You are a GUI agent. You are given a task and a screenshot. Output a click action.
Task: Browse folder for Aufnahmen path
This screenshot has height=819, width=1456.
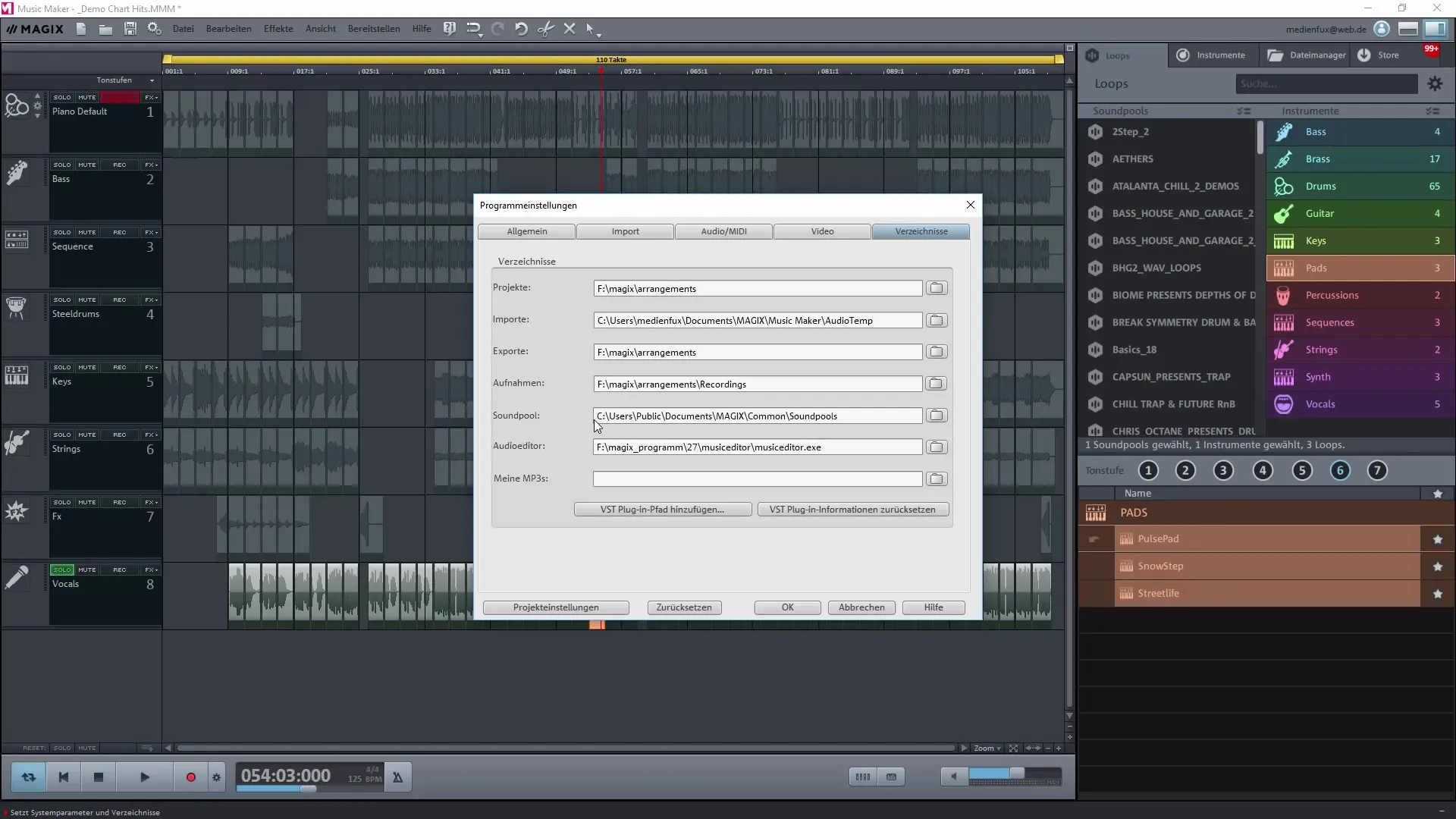[x=937, y=384]
